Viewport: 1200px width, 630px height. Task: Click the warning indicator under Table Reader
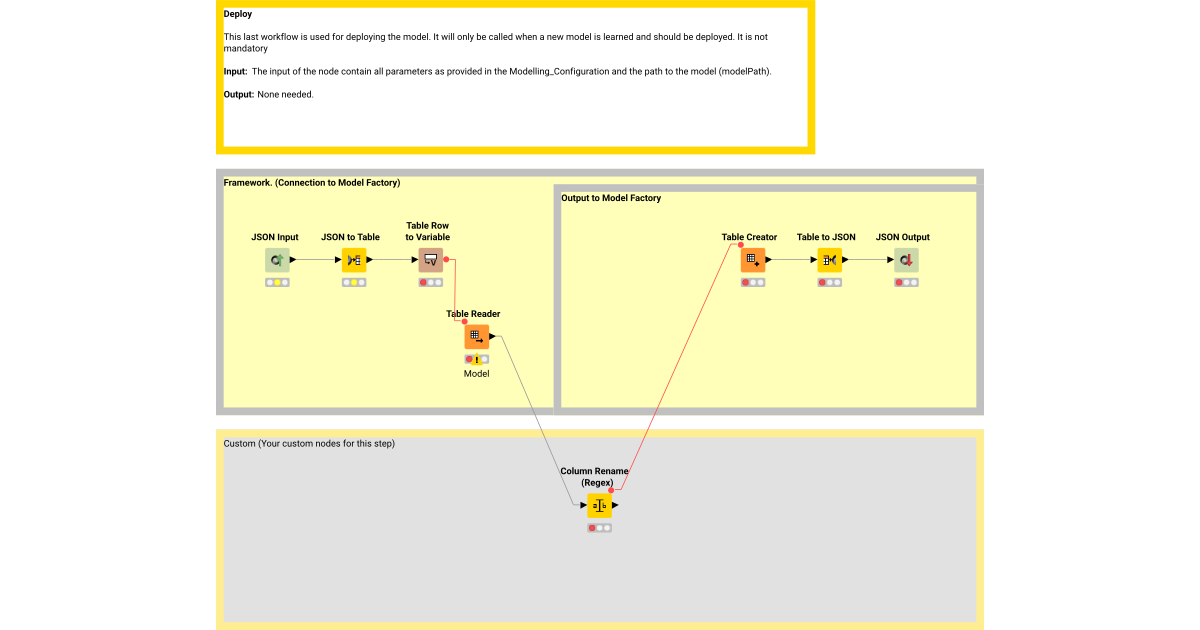coord(476,358)
